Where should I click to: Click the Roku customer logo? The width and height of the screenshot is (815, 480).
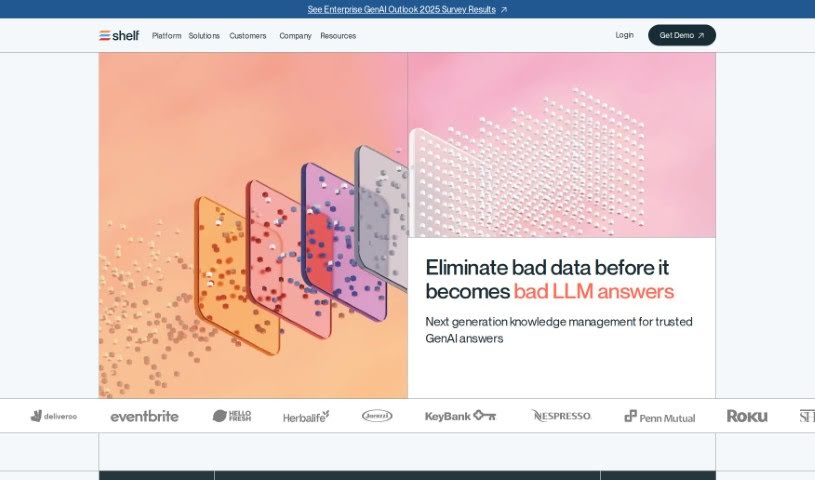[x=747, y=416]
